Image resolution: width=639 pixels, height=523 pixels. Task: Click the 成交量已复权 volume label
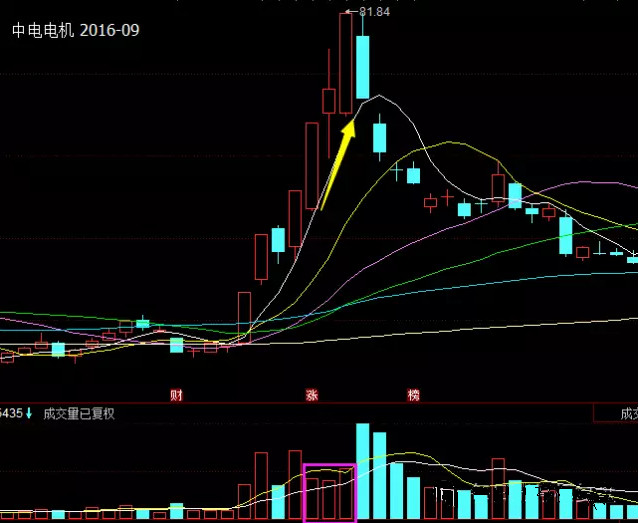tap(79, 414)
